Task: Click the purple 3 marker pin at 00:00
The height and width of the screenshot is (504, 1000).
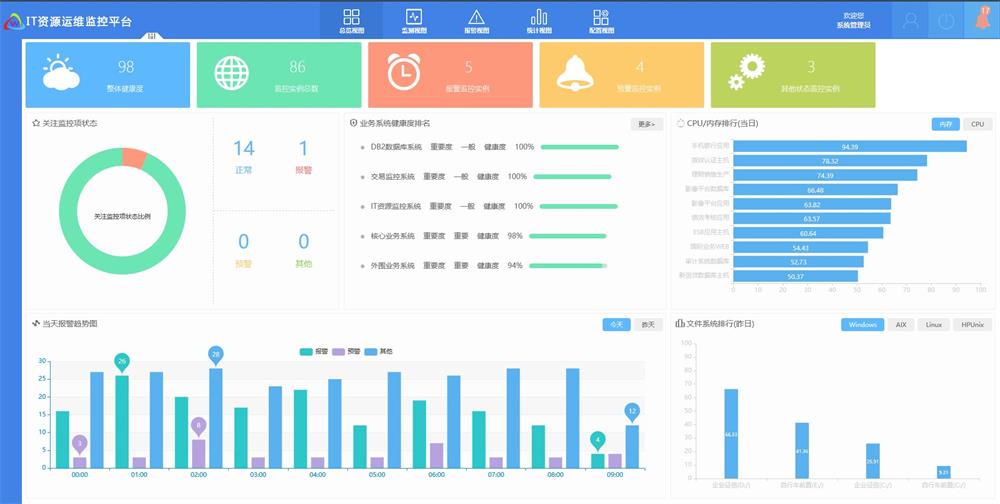Action: click(80, 444)
